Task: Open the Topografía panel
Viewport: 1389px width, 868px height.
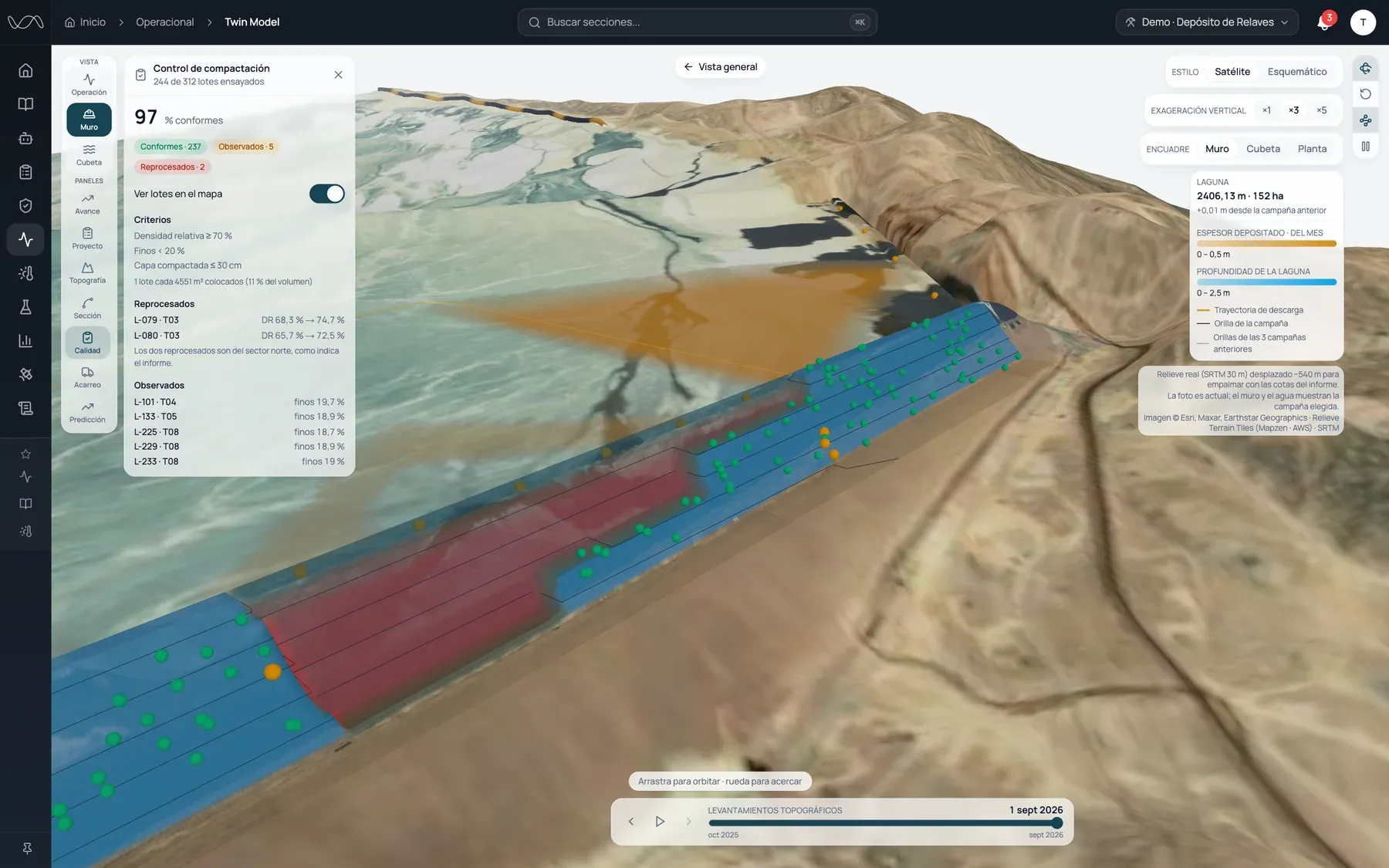Action: 87,273
